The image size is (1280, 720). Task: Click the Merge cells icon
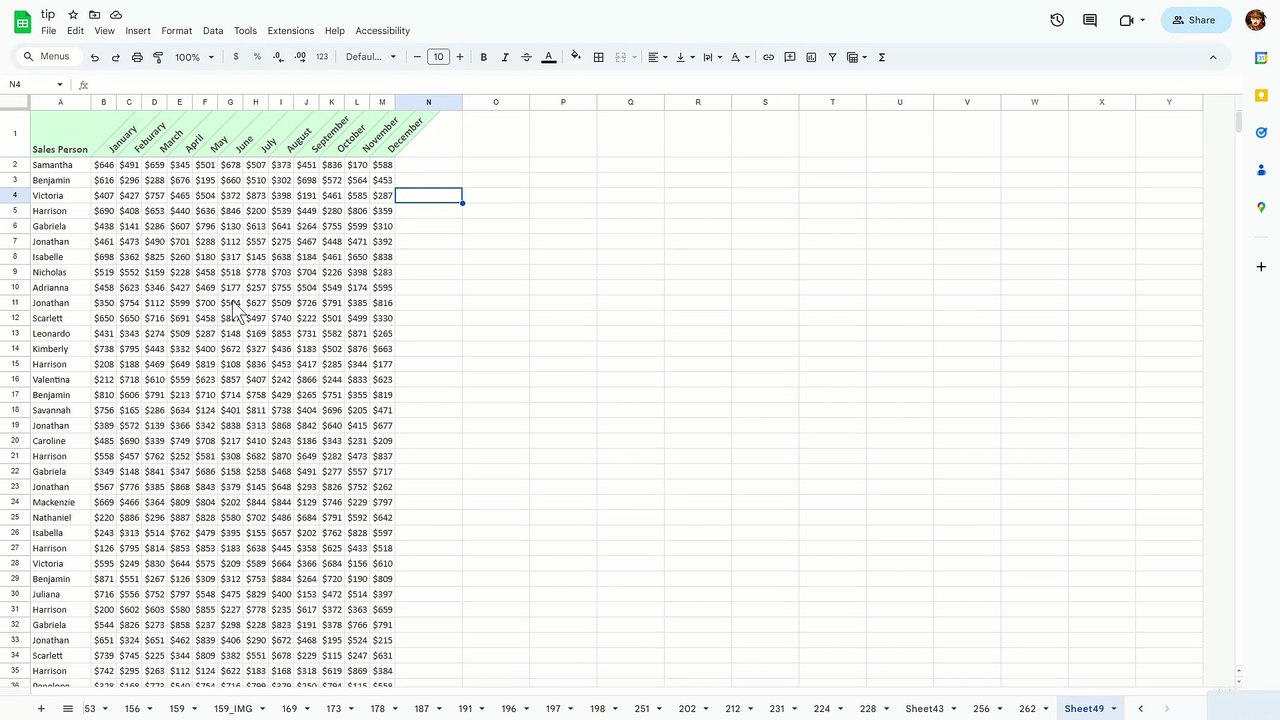[x=620, y=57]
